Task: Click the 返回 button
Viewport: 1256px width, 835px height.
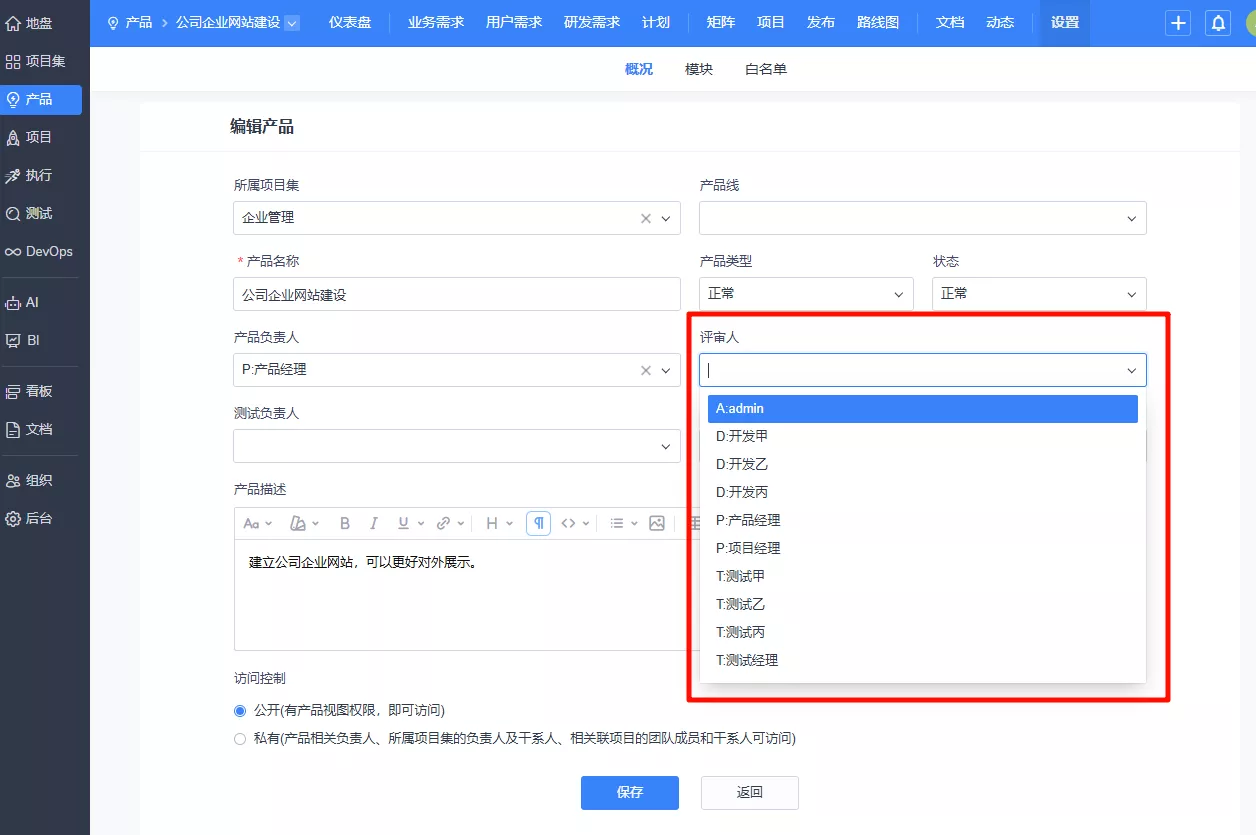Action: pos(750,792)
